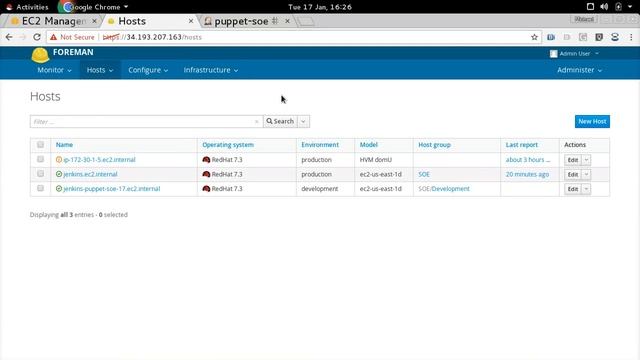Open Activities overview
This screenshot has height=360, width=640.
(x=27, y=7)
